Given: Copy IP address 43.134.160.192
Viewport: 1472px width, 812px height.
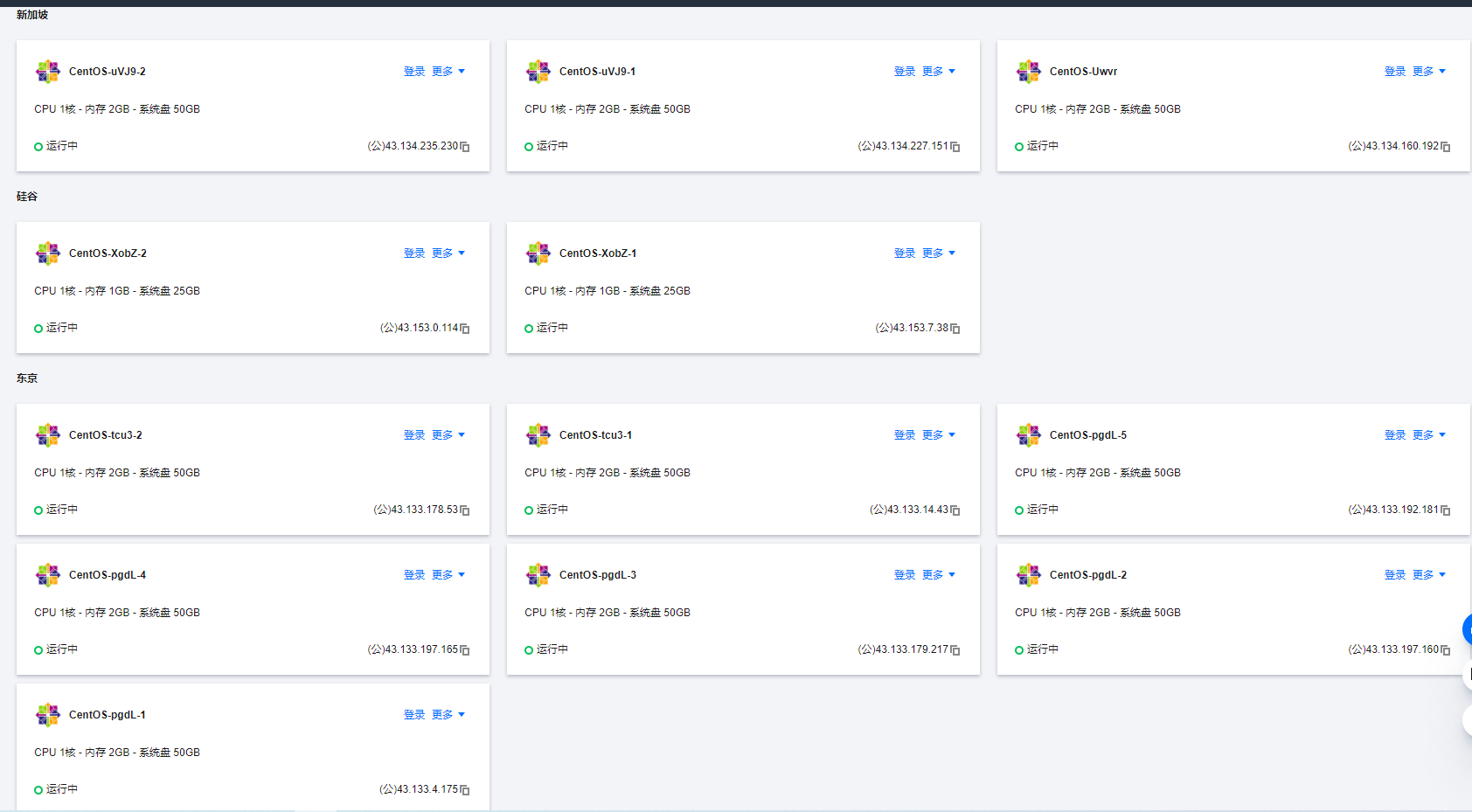Looking at the screenshot, I should click(x=1446, y=147).
